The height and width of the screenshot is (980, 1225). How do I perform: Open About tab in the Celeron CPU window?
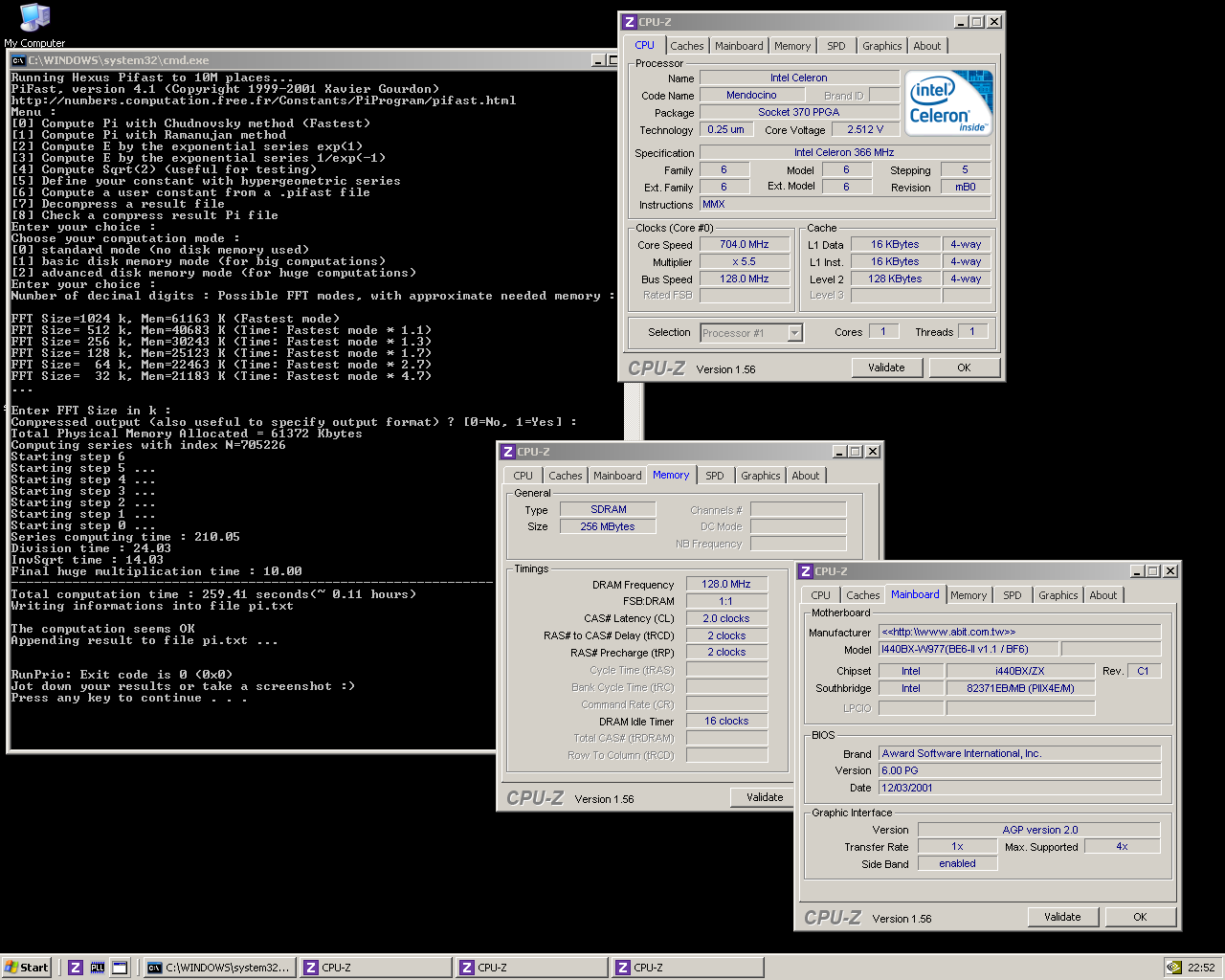pyautogui.click(x=926, y=46)
